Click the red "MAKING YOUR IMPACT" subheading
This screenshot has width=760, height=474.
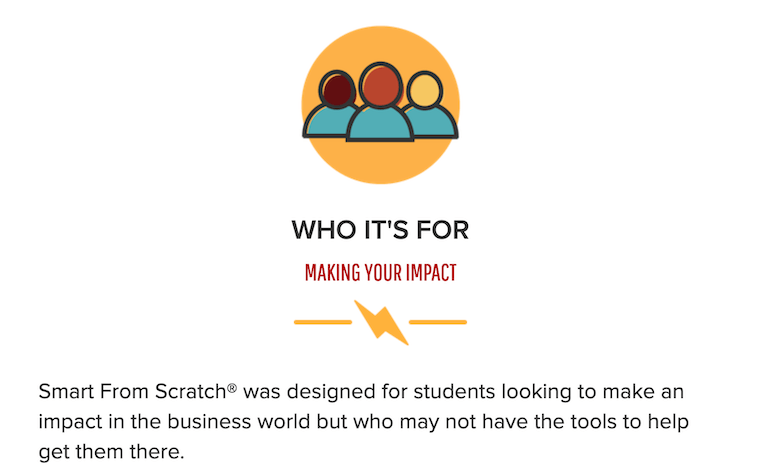[380, 272]
